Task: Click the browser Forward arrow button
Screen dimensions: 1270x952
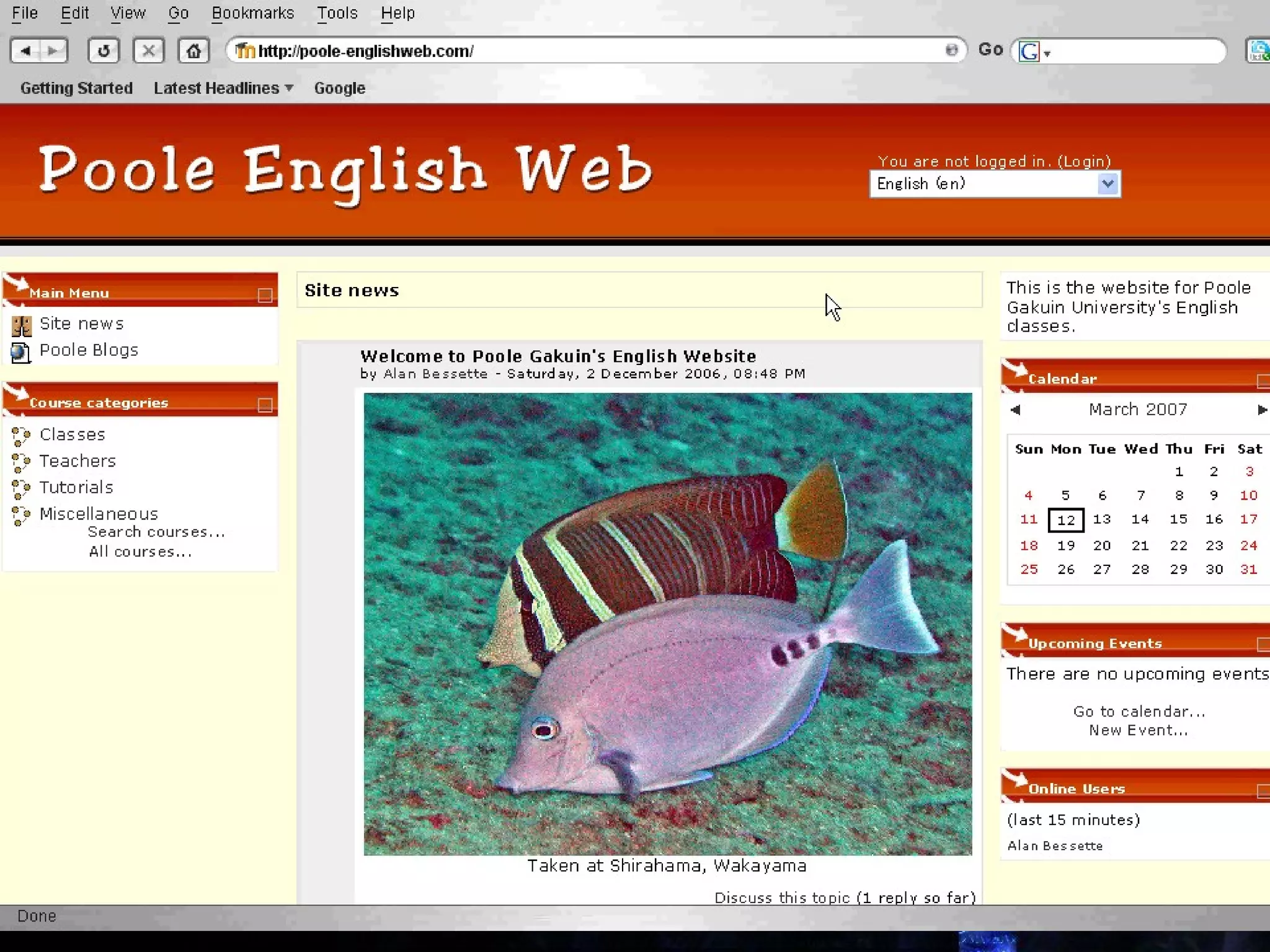Action: (53, 51)
